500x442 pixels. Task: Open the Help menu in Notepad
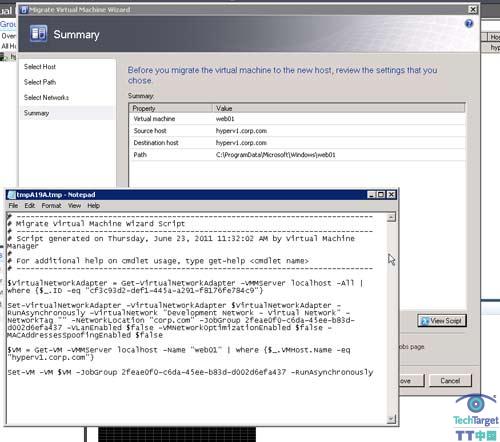pos(94,206)
